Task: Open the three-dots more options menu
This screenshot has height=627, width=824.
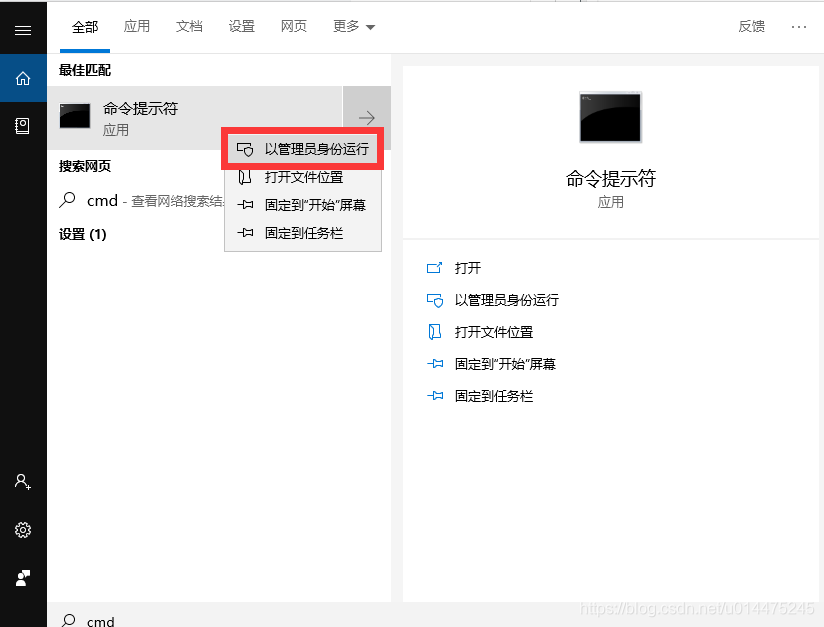Action: click(x=799, y=27)
